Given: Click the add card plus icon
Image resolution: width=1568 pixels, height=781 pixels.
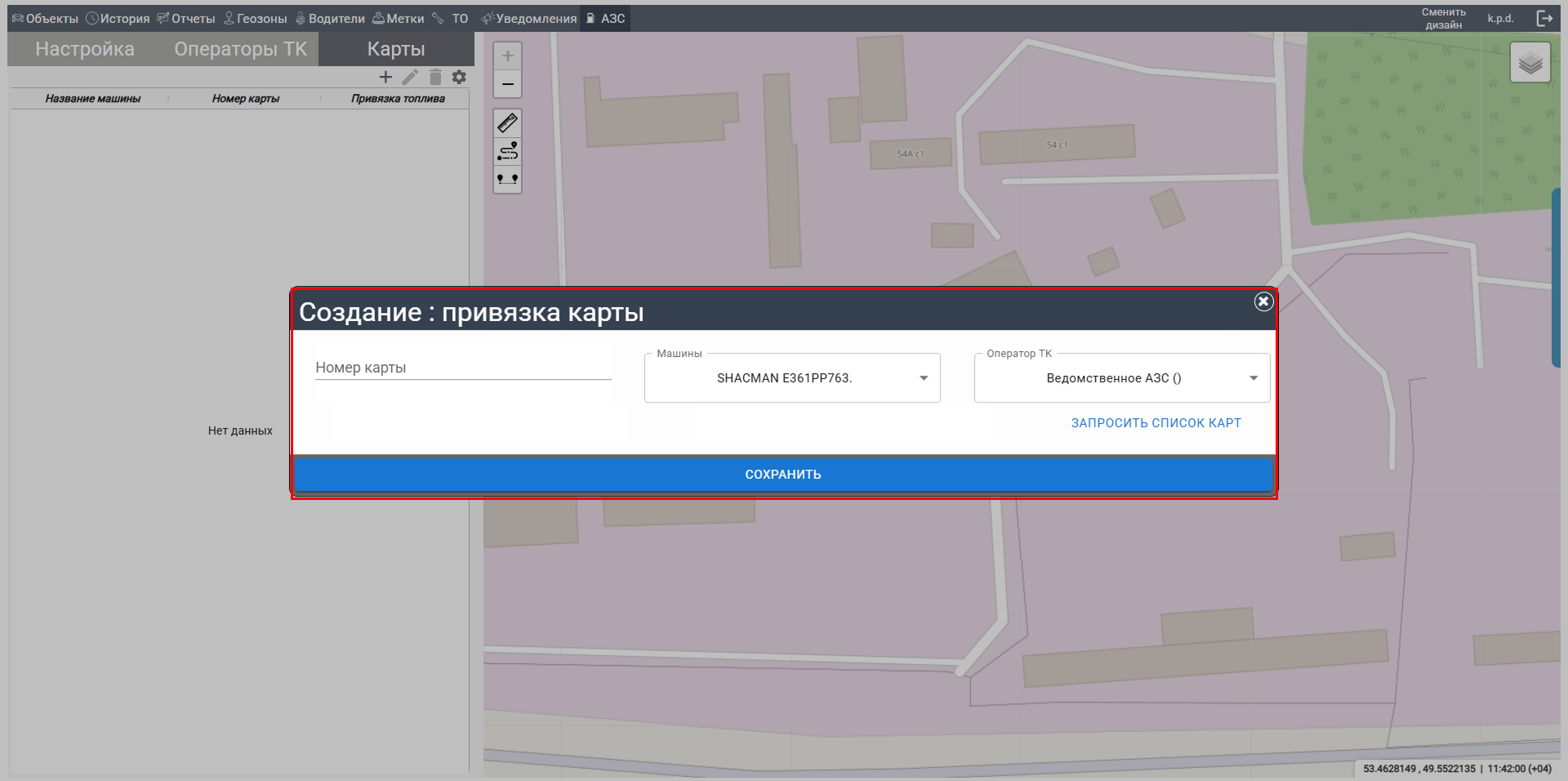Looking at the screenshot, I should click(385, 77).
